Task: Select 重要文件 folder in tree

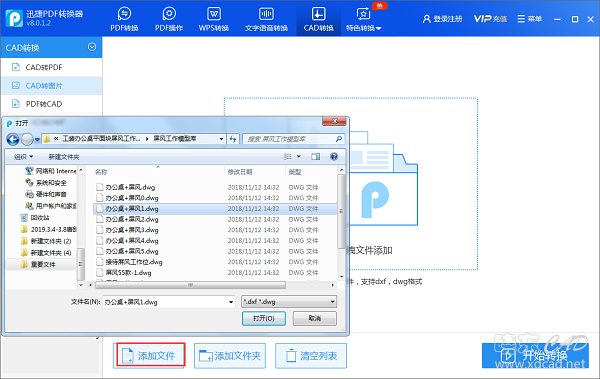Action: click(x=41, y=265)
